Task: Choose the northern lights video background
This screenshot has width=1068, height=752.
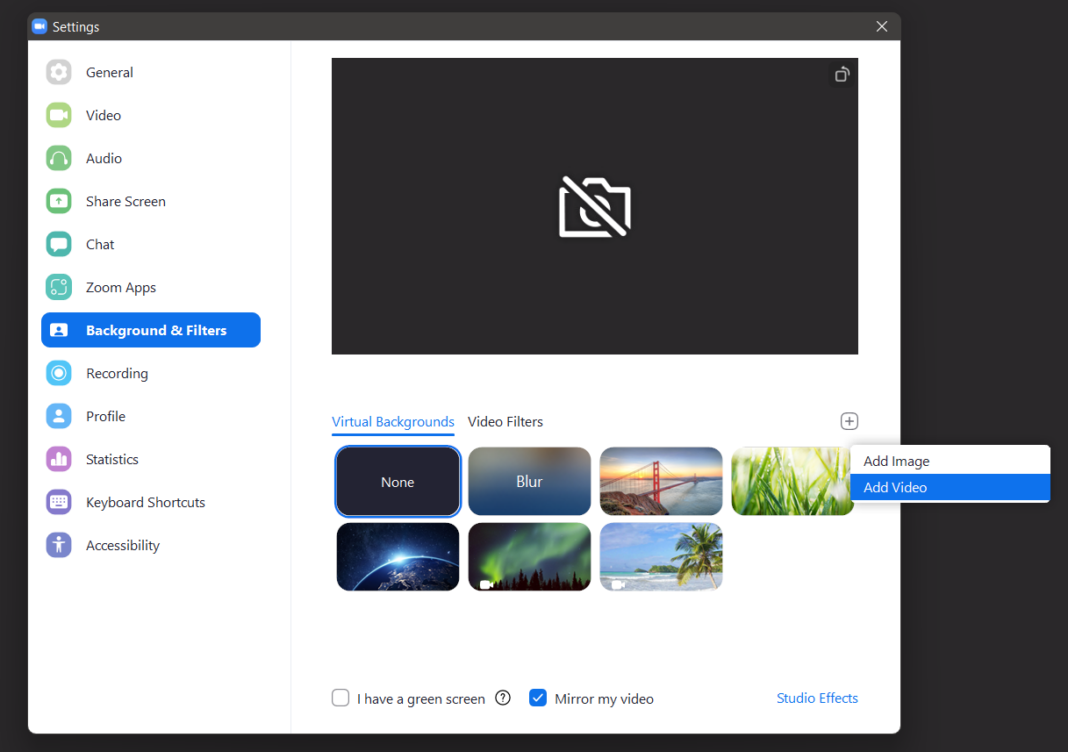Action: coord(529,557)
